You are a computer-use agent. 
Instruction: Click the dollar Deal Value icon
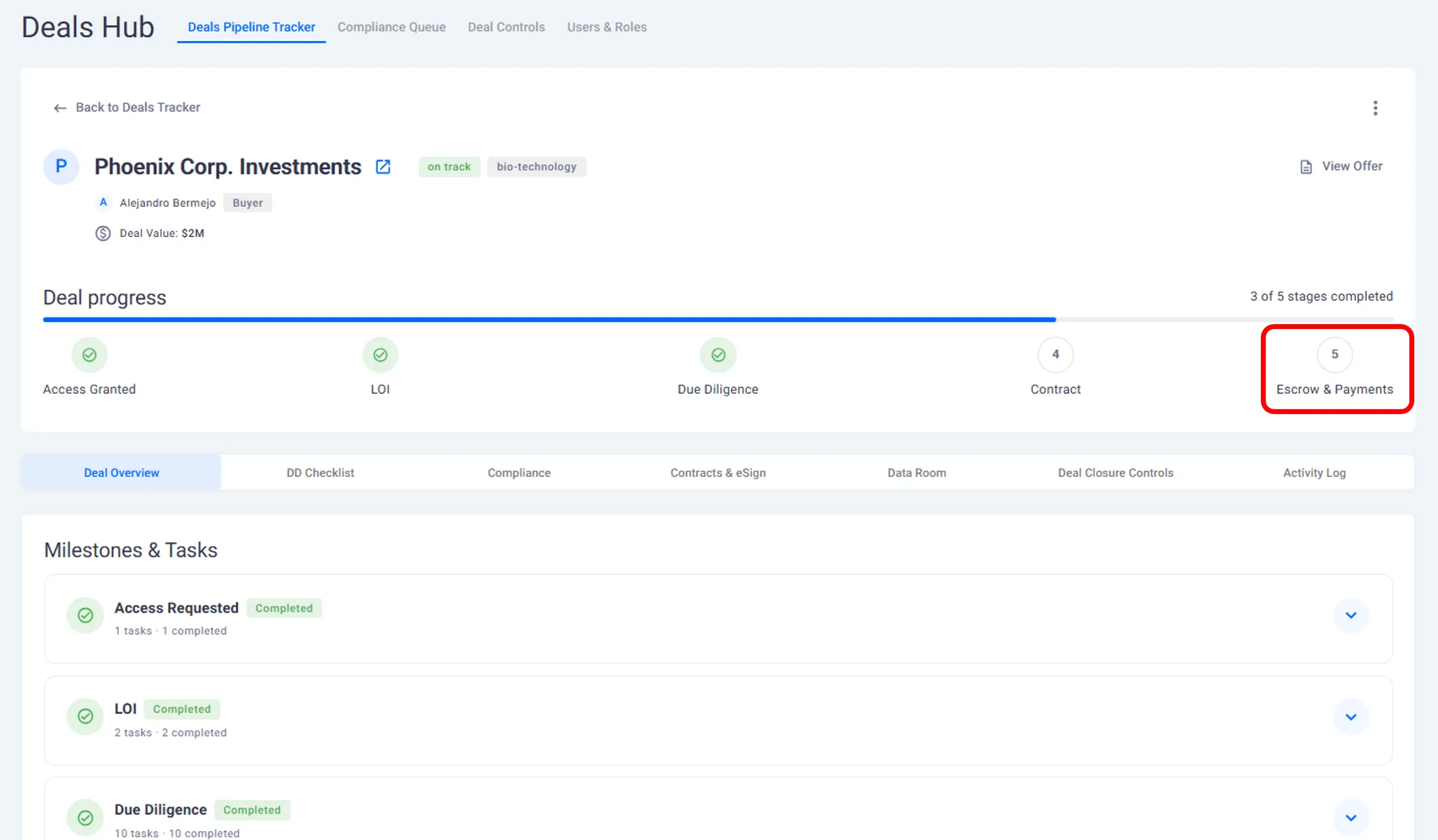pos(103,234)
